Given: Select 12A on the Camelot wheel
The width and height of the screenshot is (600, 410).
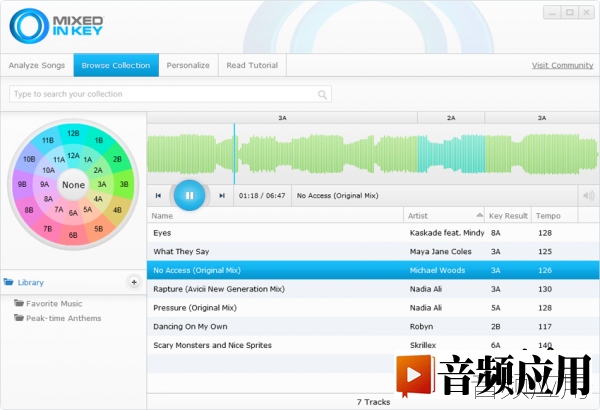Looking at the screenshot, I should 73,155.
